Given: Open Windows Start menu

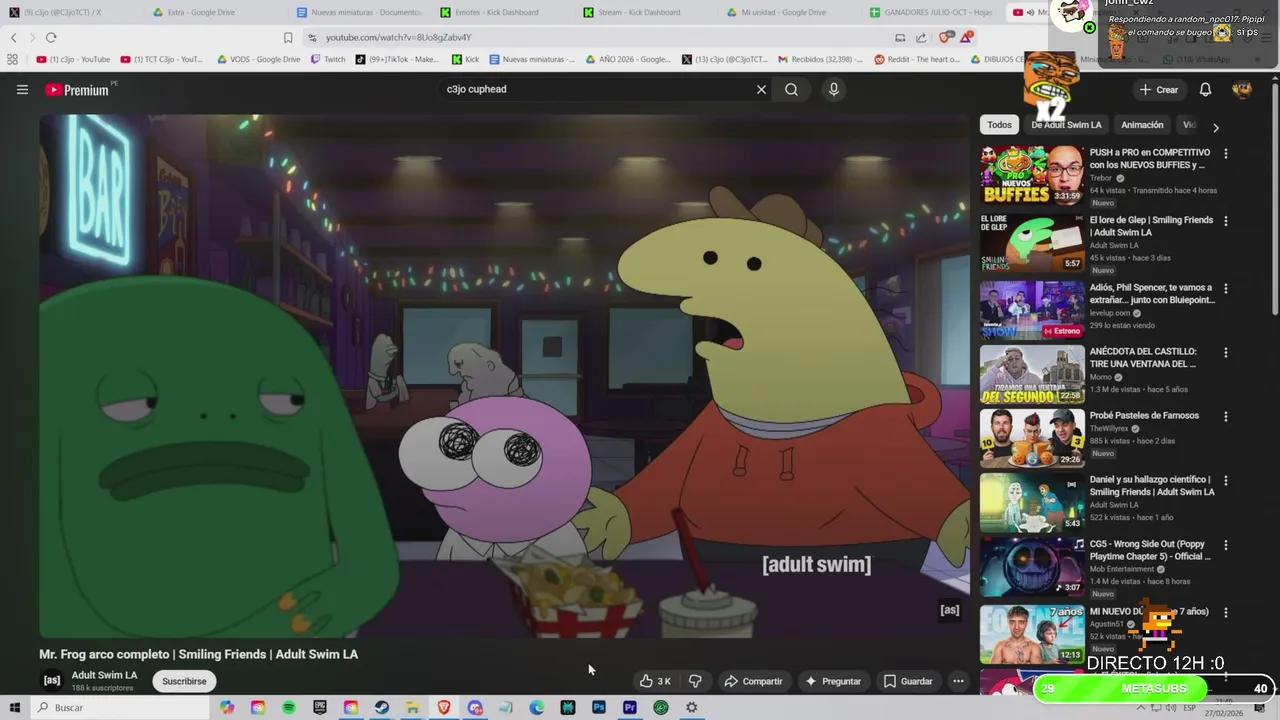Looking at the screenshot, I should (x=14, y=707).
